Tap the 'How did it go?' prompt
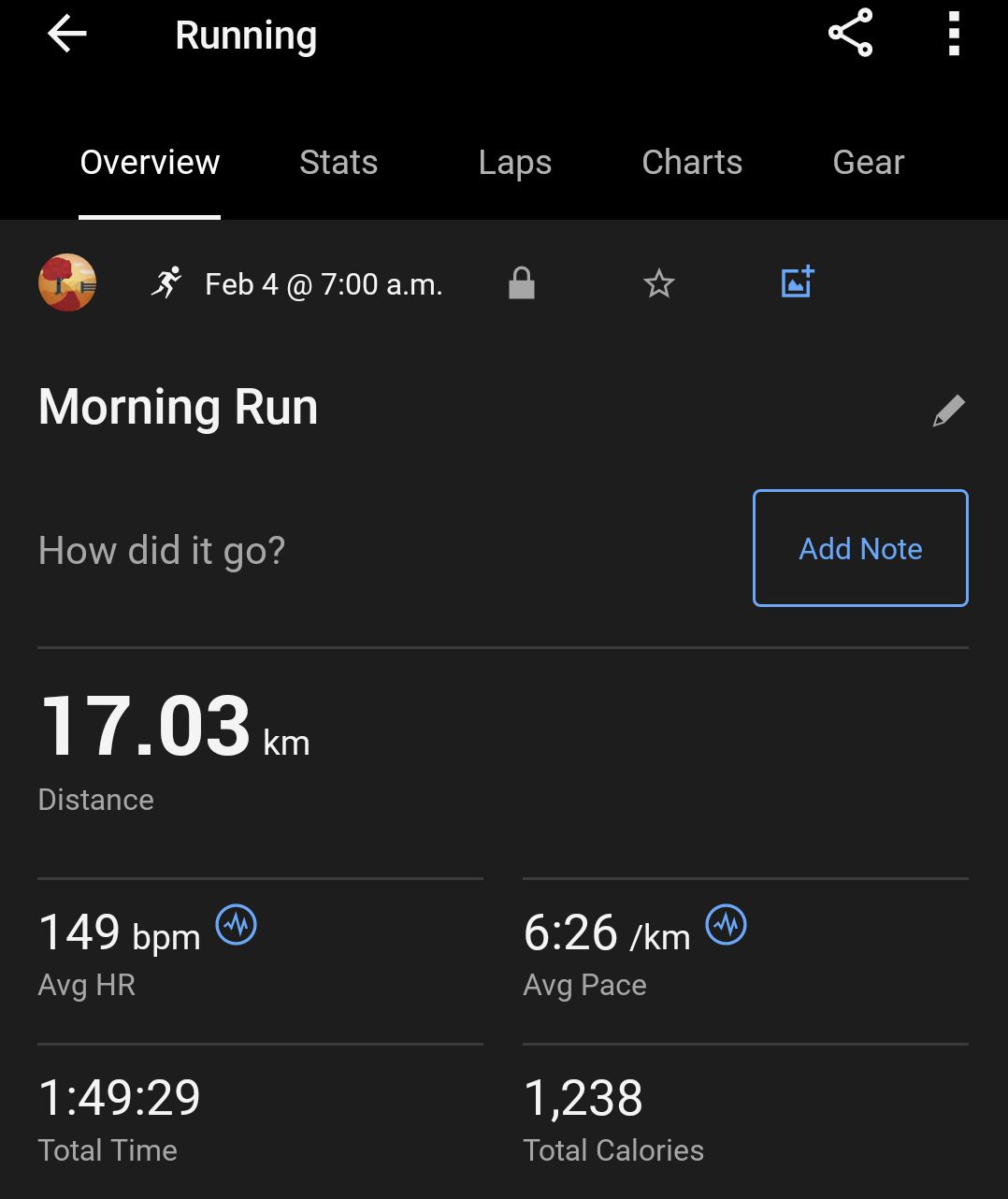1008x1199 pixels. 162,551
